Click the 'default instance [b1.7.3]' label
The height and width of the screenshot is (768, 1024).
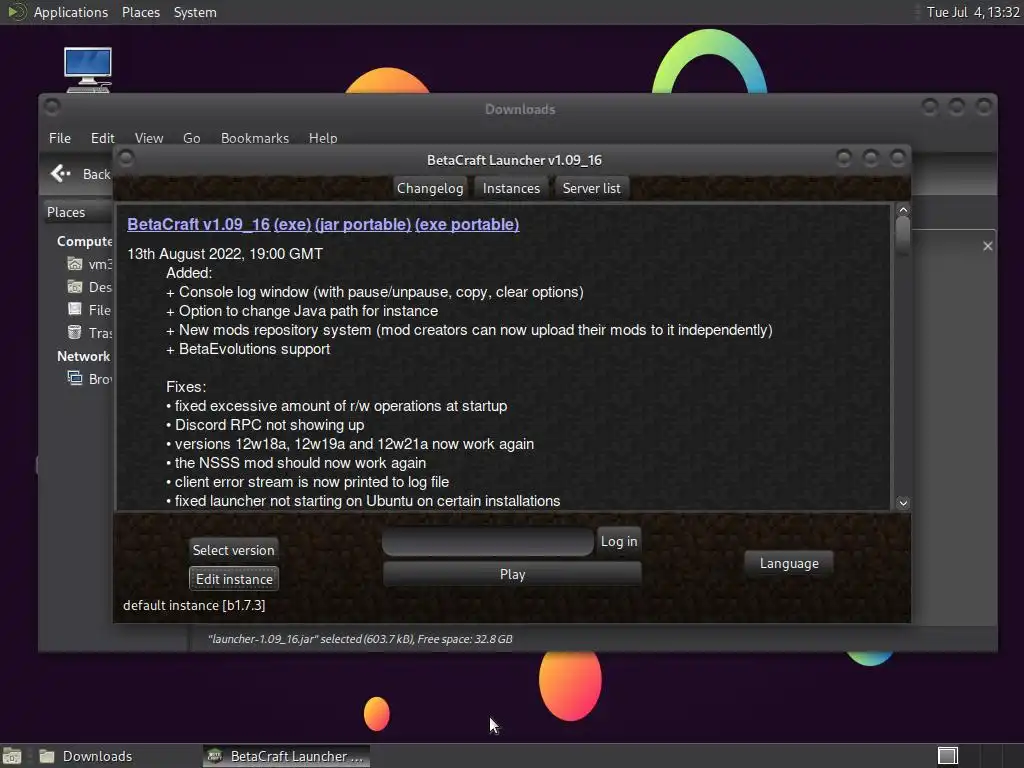pyautogui.click(x=194, y=605)
